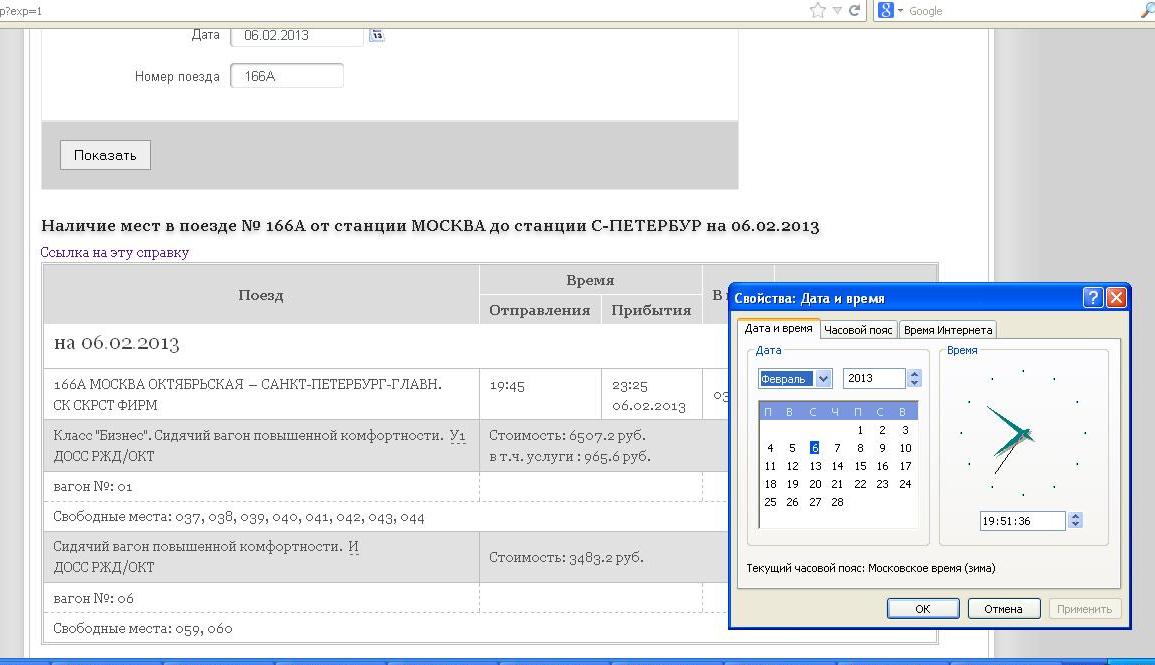Image resolution: width=1155 pixels, height=665 pixels.
Task: Switch to the Часовой пояс tab
Action: tap(858, 330)
